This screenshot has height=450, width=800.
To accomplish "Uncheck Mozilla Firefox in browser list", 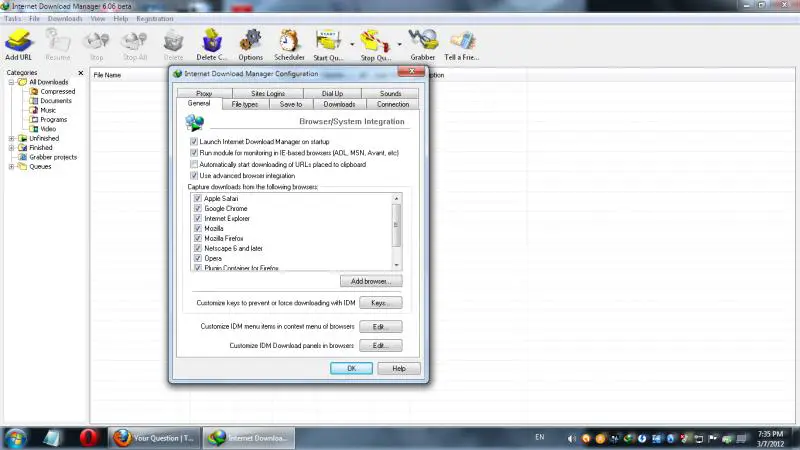I will pos(198,238).
